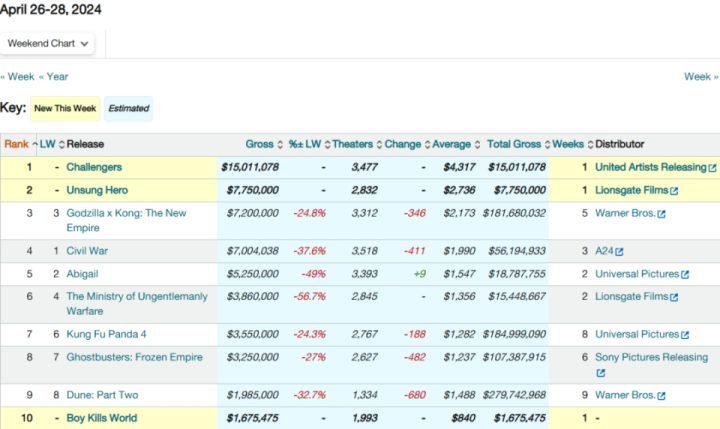Select the April 26-28, 2024 date heading

(x=51, y=10)
